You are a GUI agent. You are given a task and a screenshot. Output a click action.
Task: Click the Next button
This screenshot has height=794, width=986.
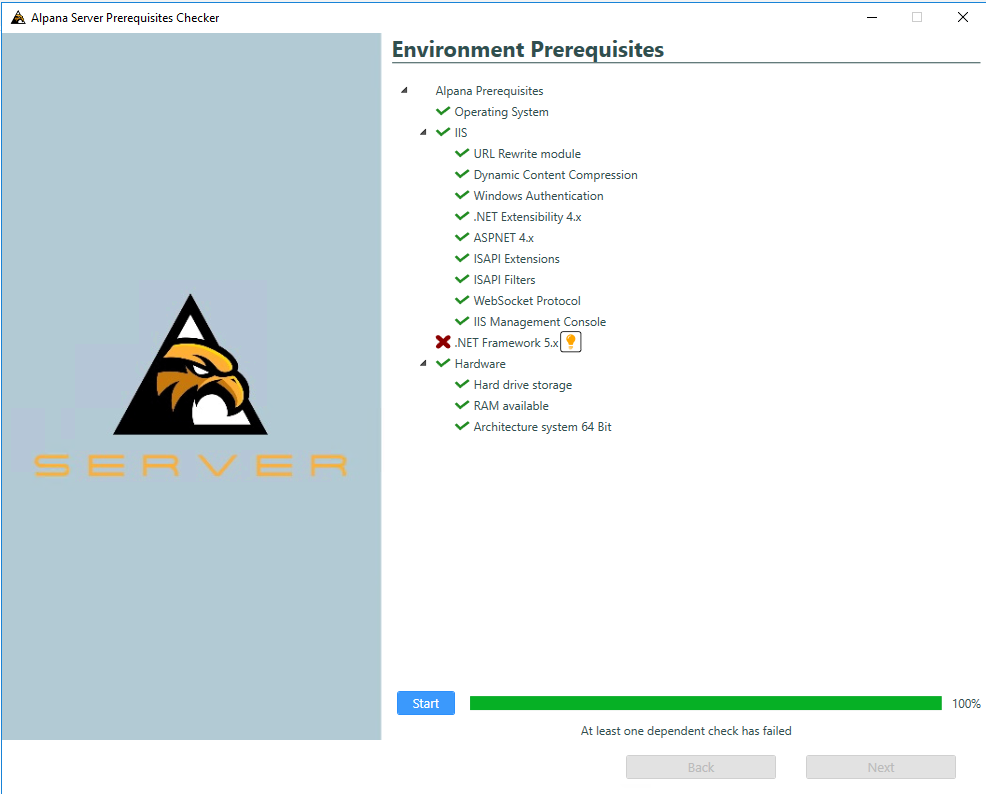880,767
